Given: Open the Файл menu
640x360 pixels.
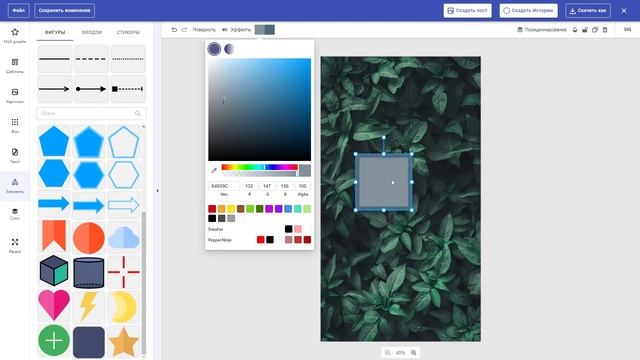Looking at the screenshot, I should (x=18, y=11).
